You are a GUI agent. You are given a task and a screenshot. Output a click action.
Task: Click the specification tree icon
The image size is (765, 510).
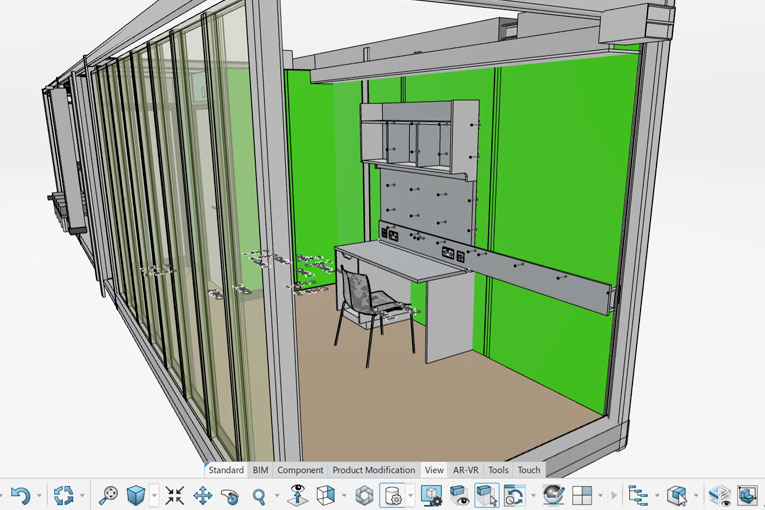pos(638,495)
